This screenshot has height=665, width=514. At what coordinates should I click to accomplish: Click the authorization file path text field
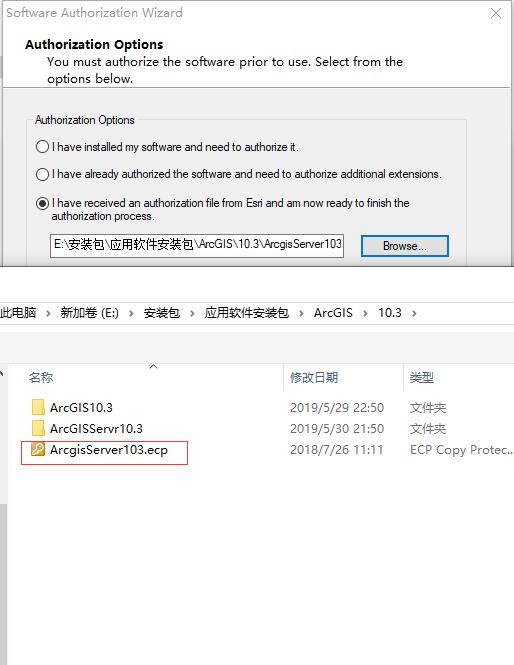197,246
